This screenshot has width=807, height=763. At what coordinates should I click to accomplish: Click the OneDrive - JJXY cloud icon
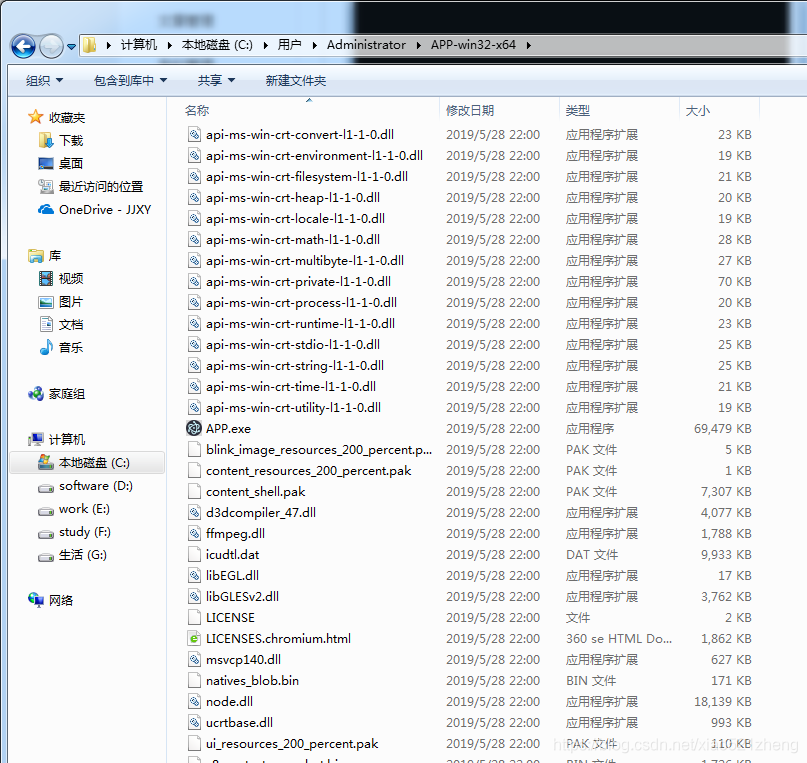pos(46,209)
